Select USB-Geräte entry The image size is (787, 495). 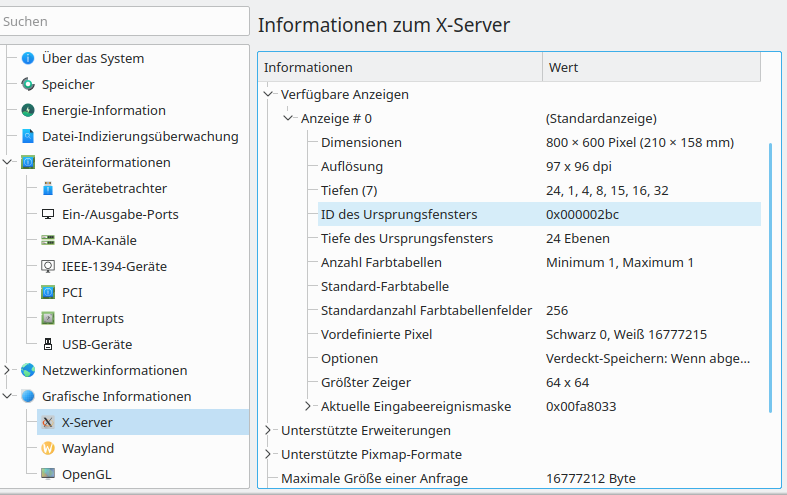point(97,344)
